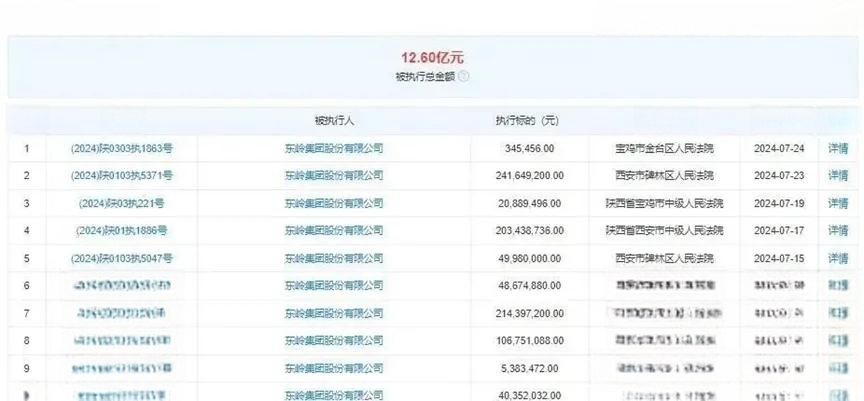
Task: Click court 陕西省西安市中级人民法院
Action: click(665, 231)
